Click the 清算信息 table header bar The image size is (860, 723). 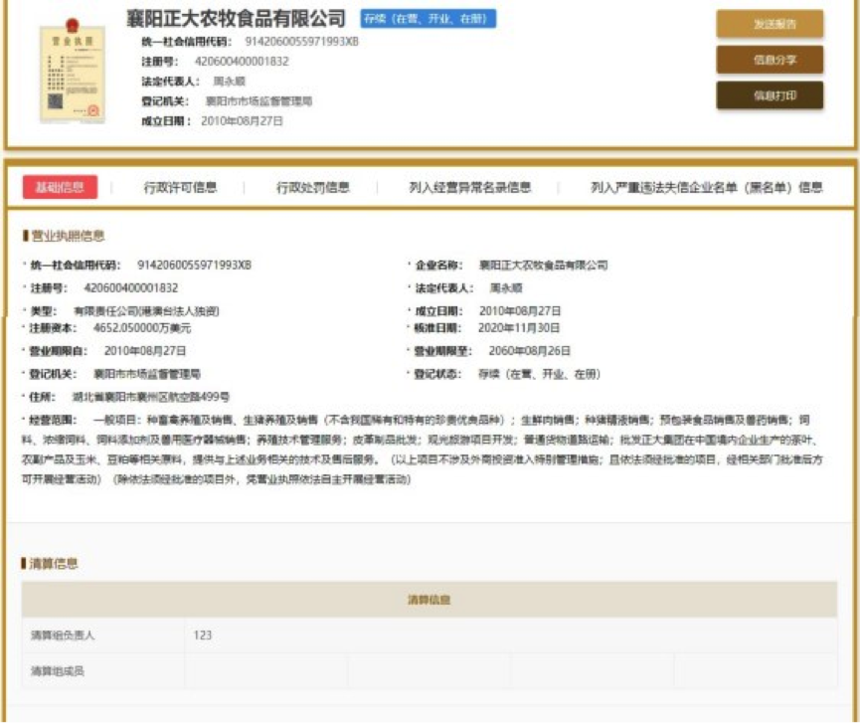coord(429,600)
